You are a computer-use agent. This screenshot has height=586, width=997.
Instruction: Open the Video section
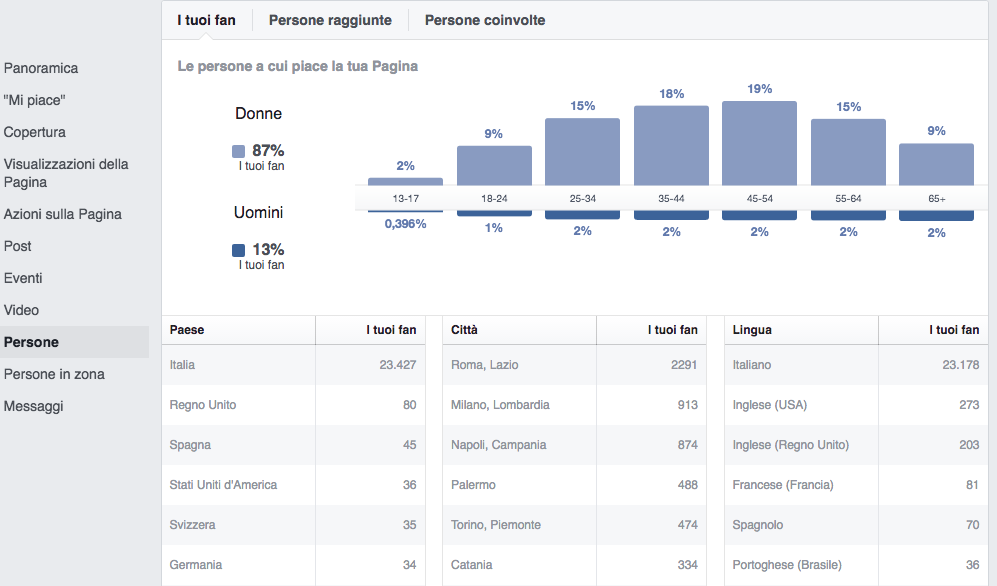[20, 310]
